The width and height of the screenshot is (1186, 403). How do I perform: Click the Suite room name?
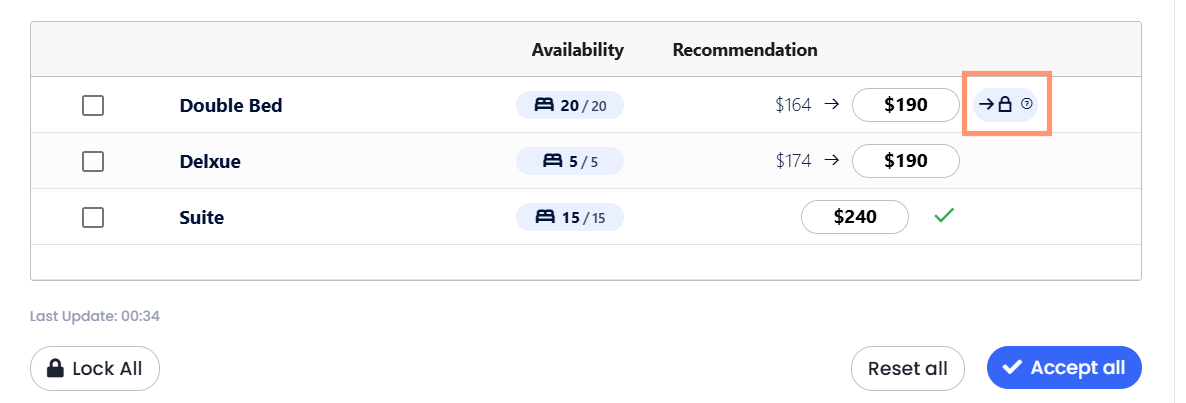tap(202, 217)
